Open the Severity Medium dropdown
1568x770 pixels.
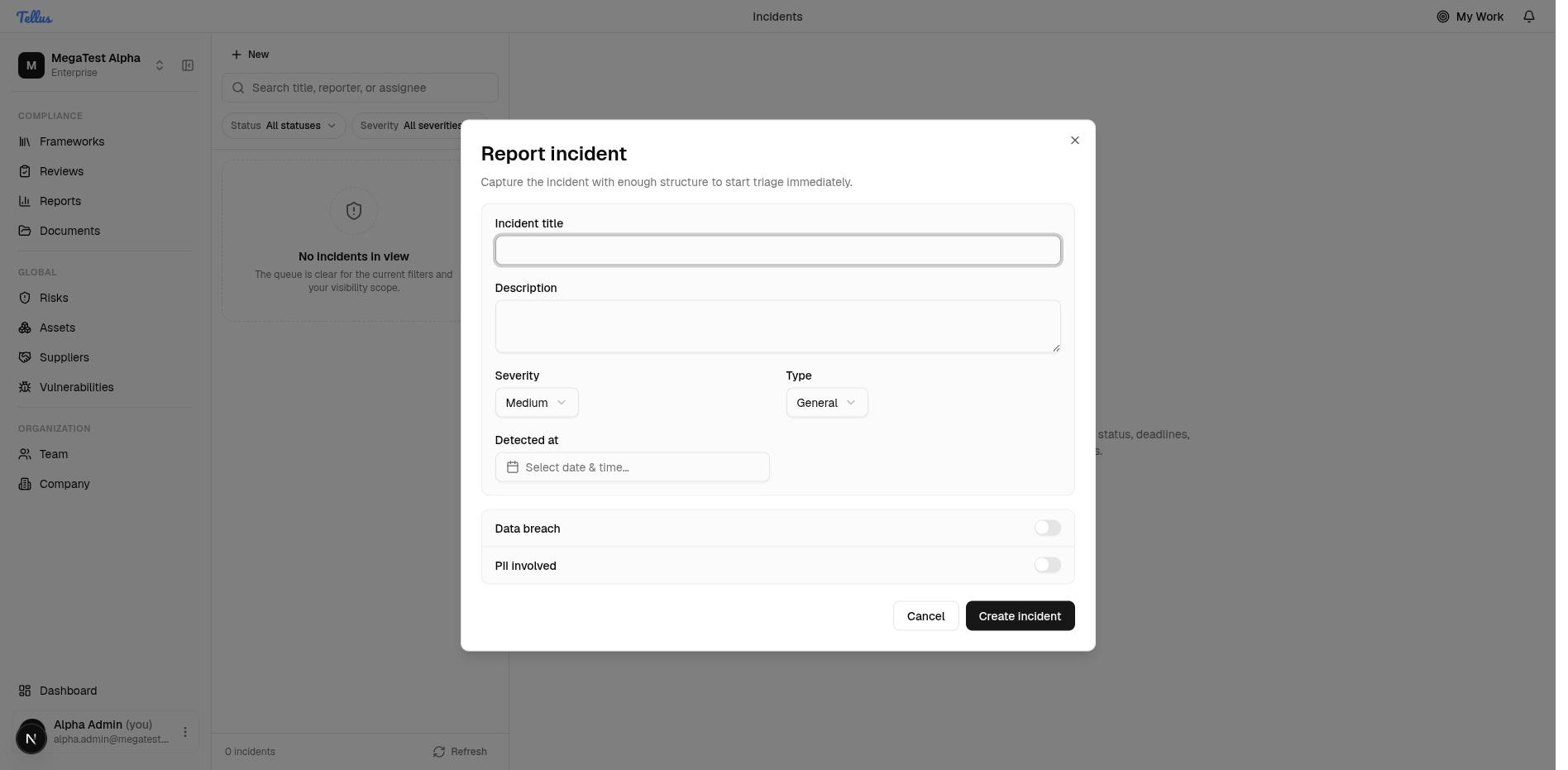point(537,403)
